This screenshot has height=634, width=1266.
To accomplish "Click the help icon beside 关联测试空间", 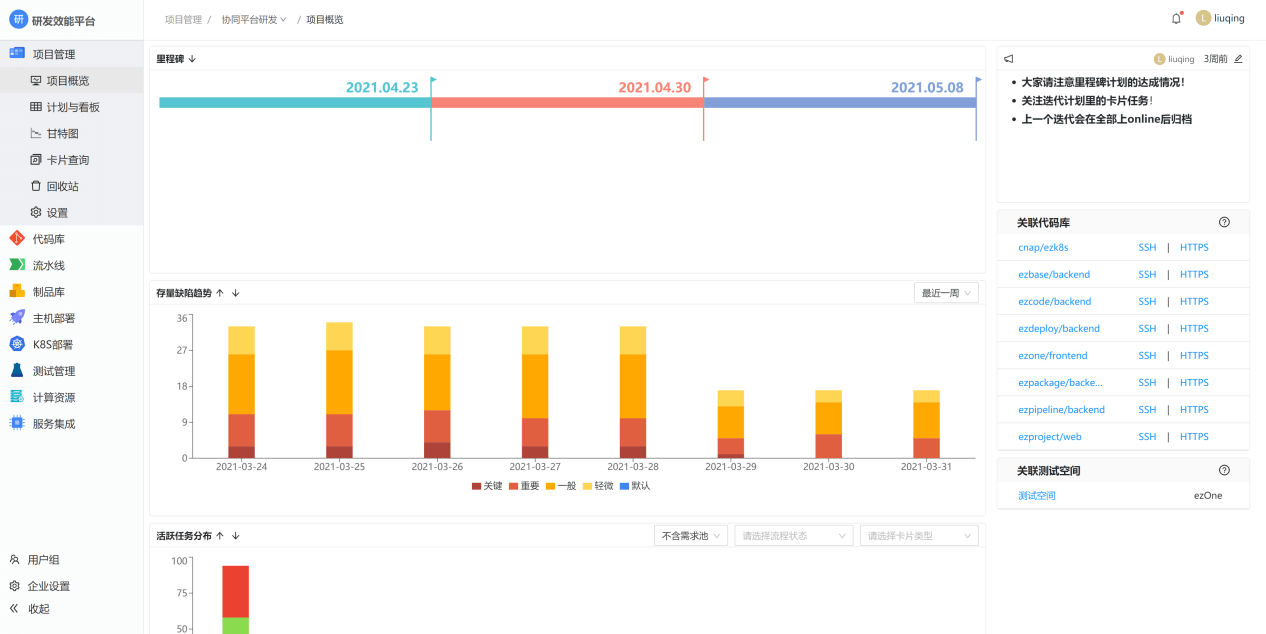I will [1224, 470].
